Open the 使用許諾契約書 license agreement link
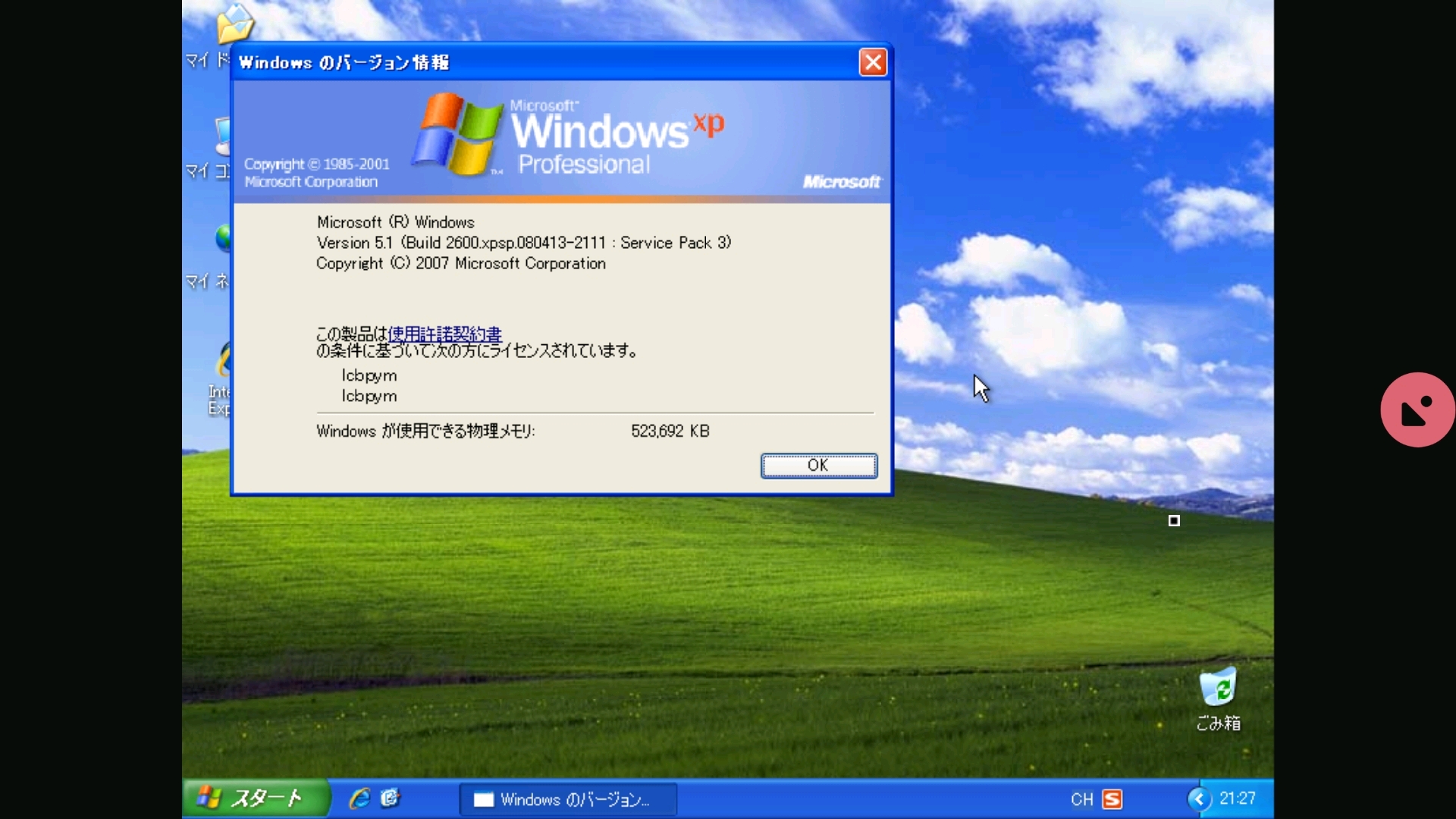1456x819 pixels. [x=444, y=334]
